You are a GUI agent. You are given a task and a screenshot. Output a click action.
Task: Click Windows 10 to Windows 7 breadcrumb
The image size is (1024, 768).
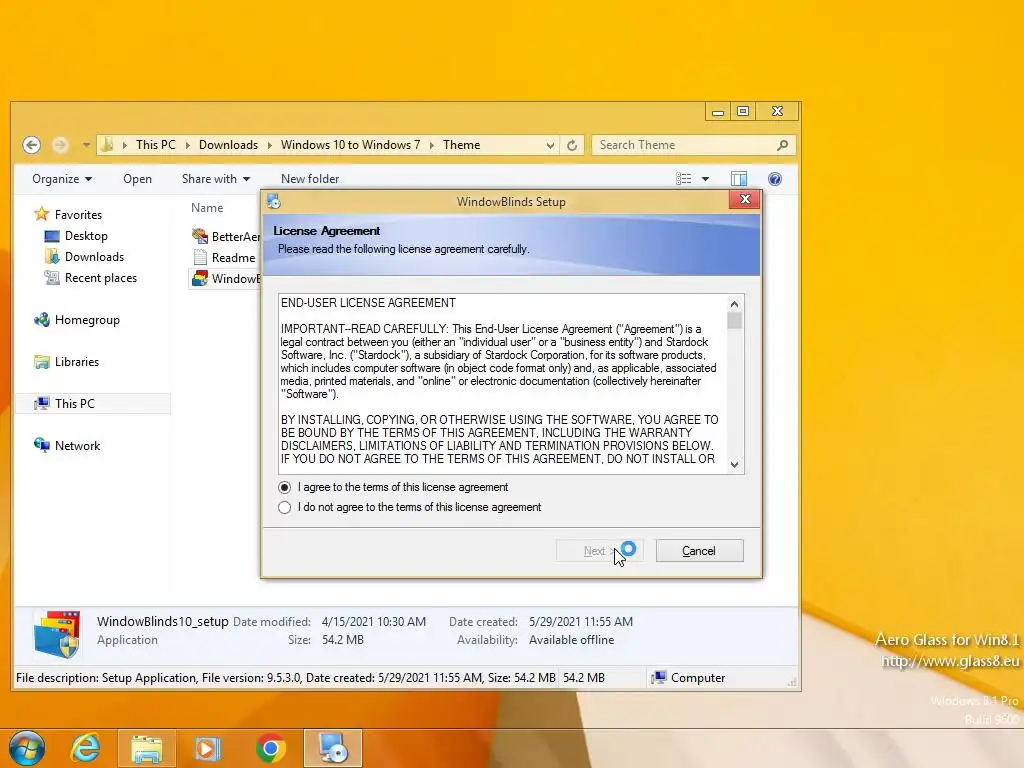(x=350, y=145)
